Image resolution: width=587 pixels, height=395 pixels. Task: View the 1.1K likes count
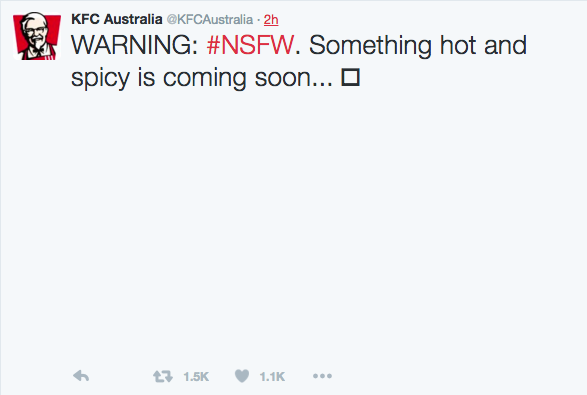coord(272,376)
